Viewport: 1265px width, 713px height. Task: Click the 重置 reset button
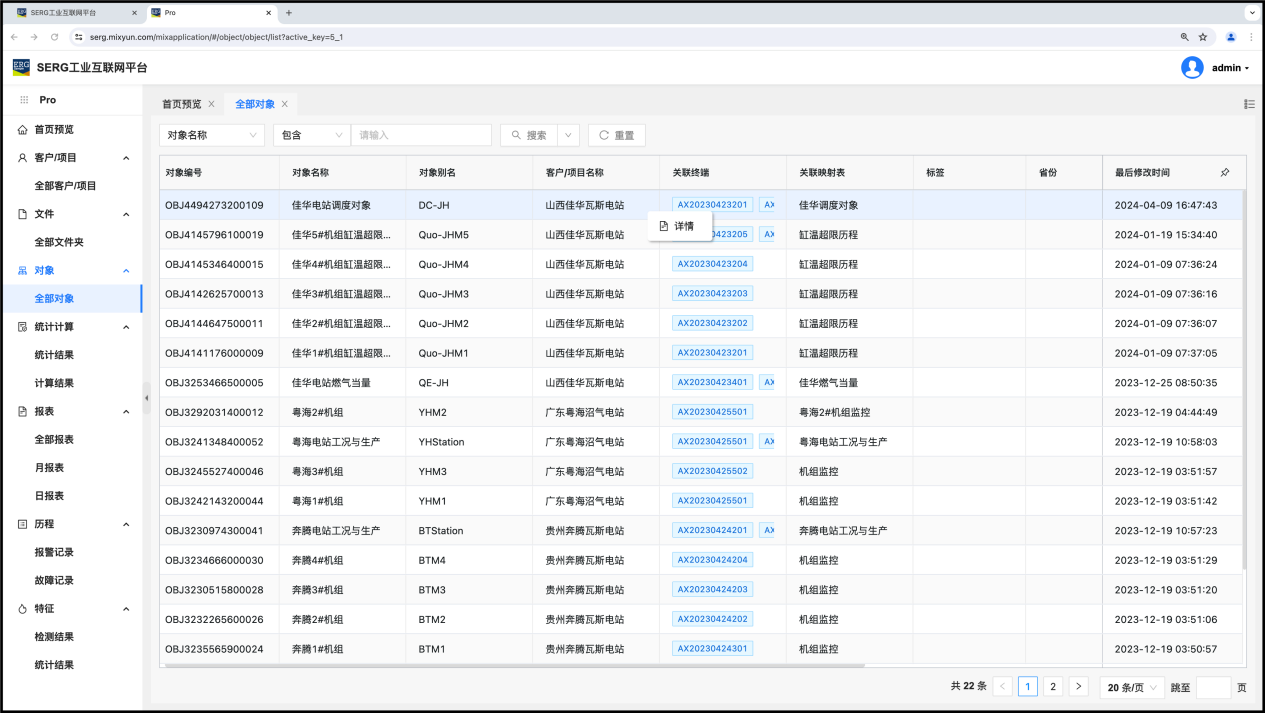(x=616, y=135)
